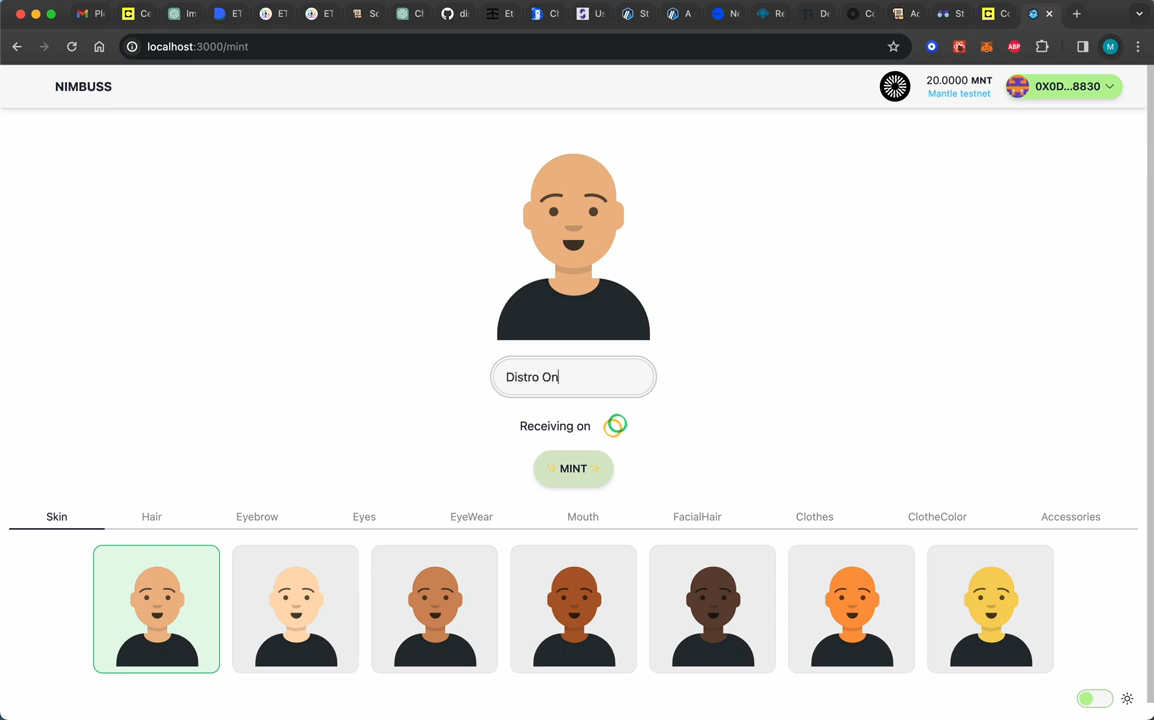Switch to the Gmail tab

(x=92, y=13)
